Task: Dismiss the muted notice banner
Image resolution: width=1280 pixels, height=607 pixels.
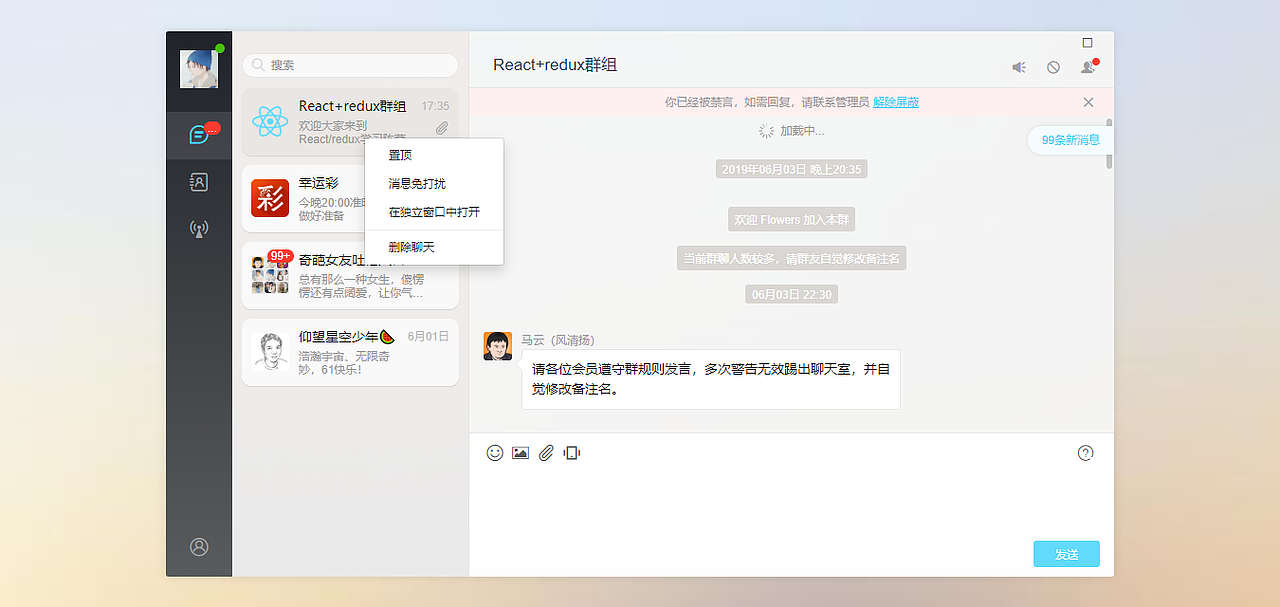Action: 1088,102
